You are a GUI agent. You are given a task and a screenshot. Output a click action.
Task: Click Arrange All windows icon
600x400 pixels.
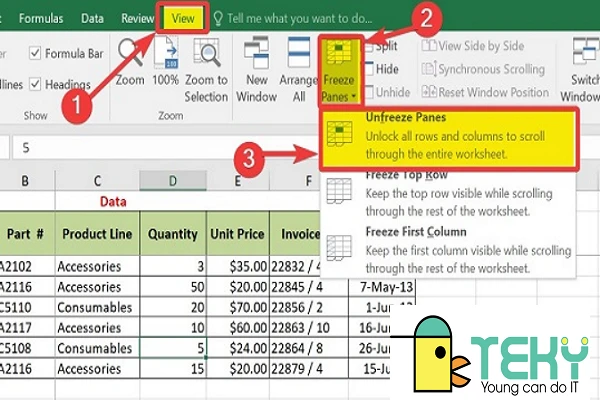coord(299,70)
